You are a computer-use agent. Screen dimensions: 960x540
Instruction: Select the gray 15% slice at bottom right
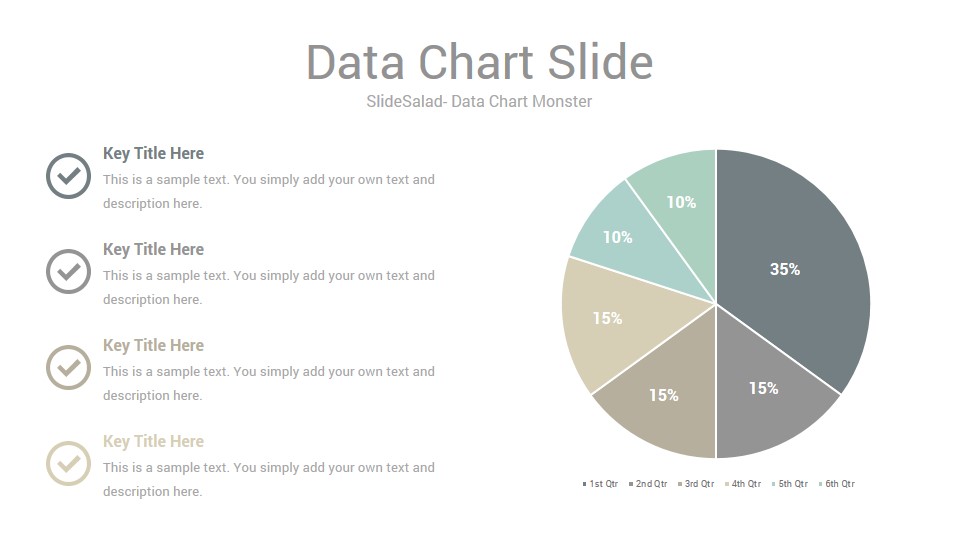coord(764,388)
